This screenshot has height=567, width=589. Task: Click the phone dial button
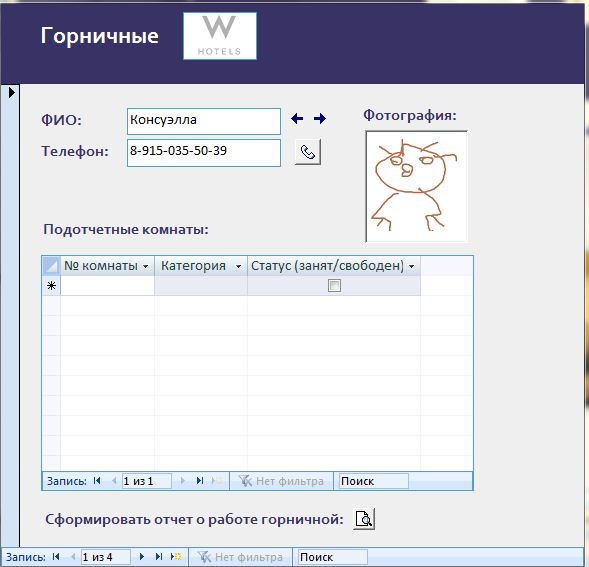click(x=308, y=152)
